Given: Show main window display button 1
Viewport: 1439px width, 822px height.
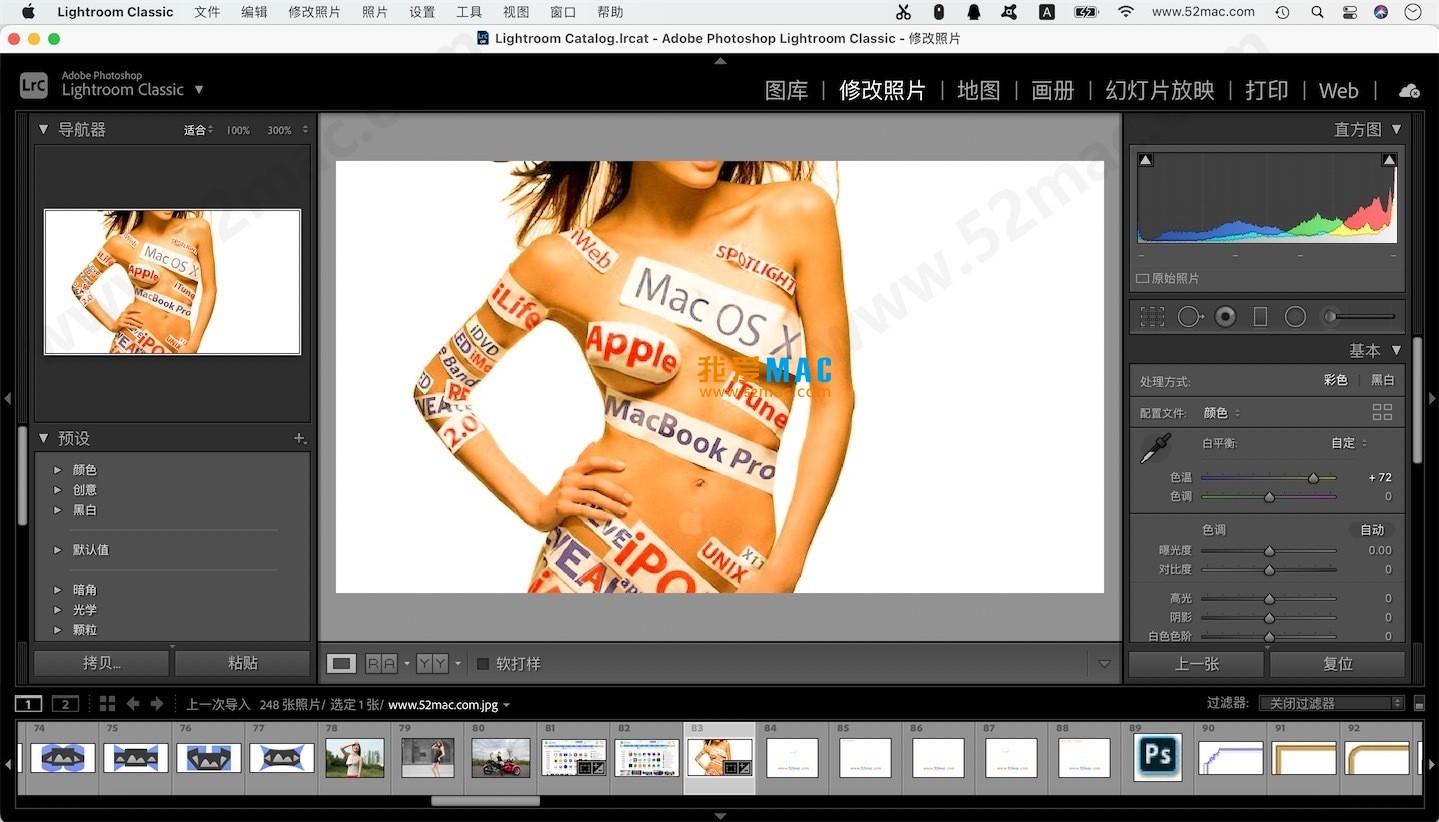Looking at the screenshot, I should pyautogui.click(x=29, y=704).
